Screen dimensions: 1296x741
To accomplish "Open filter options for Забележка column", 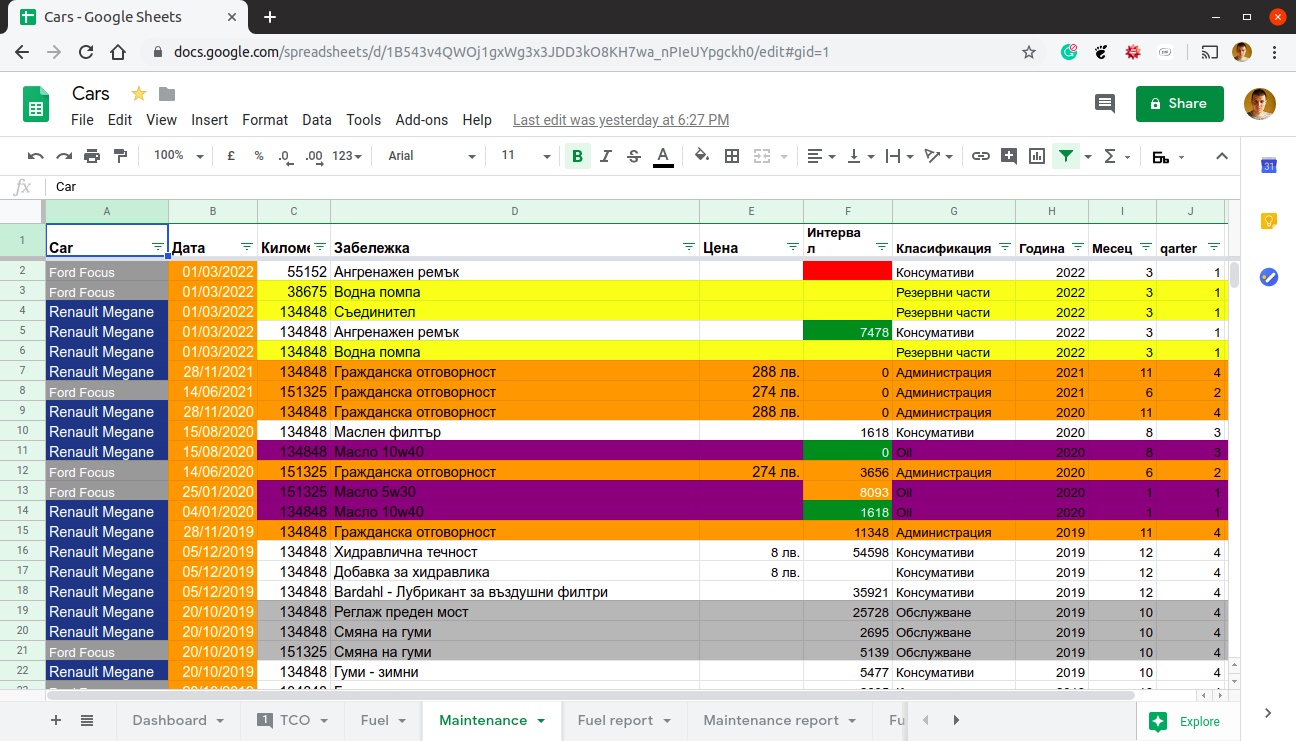I will coord(688,247).
